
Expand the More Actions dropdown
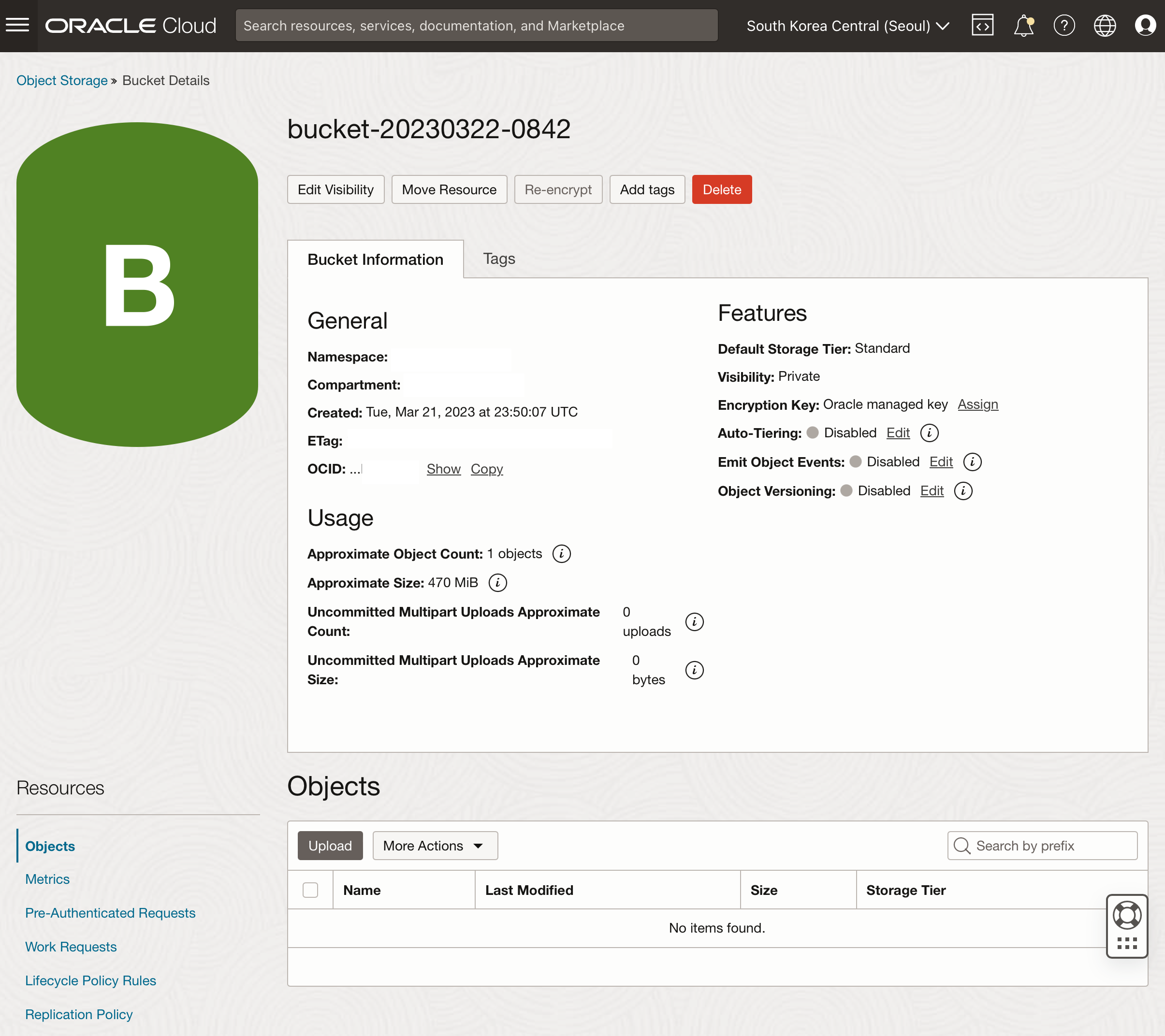point(434,846)
